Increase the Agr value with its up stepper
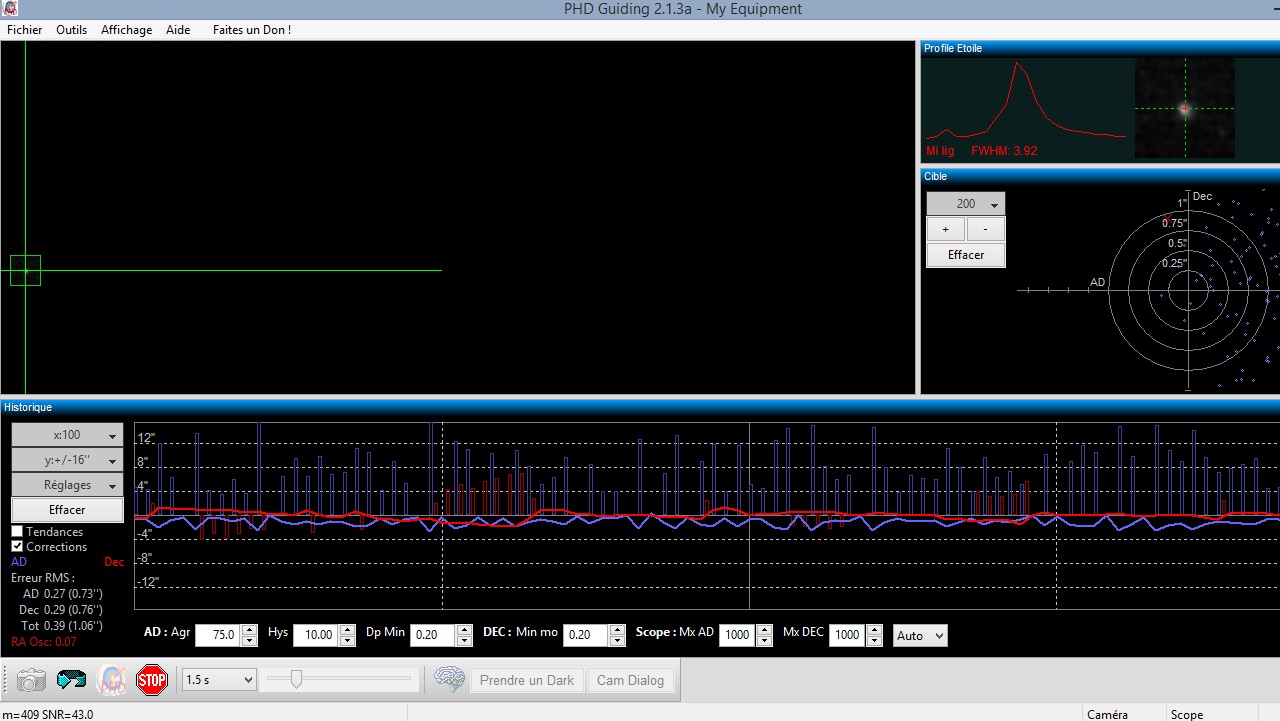Screen dimensions: 1280x721 click(248, 629)
